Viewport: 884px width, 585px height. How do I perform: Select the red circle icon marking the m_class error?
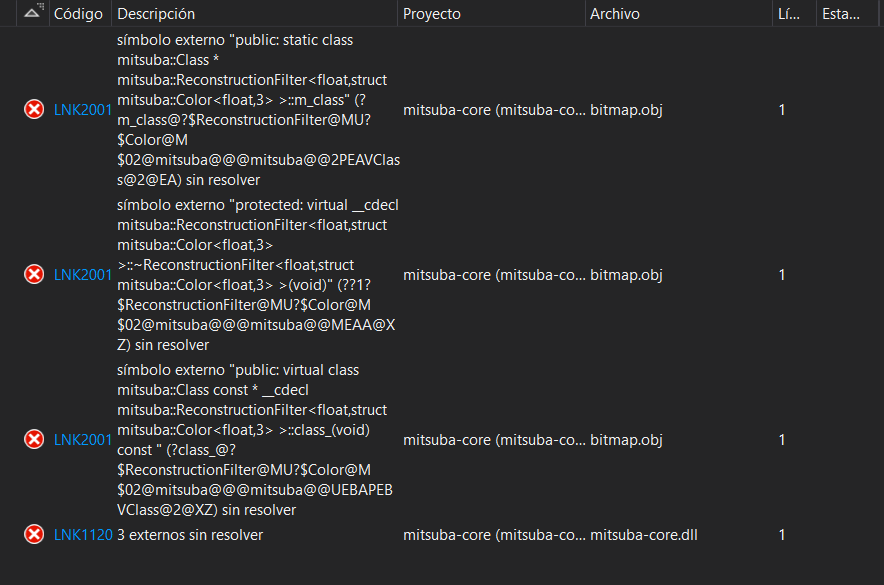pos(34,109)
